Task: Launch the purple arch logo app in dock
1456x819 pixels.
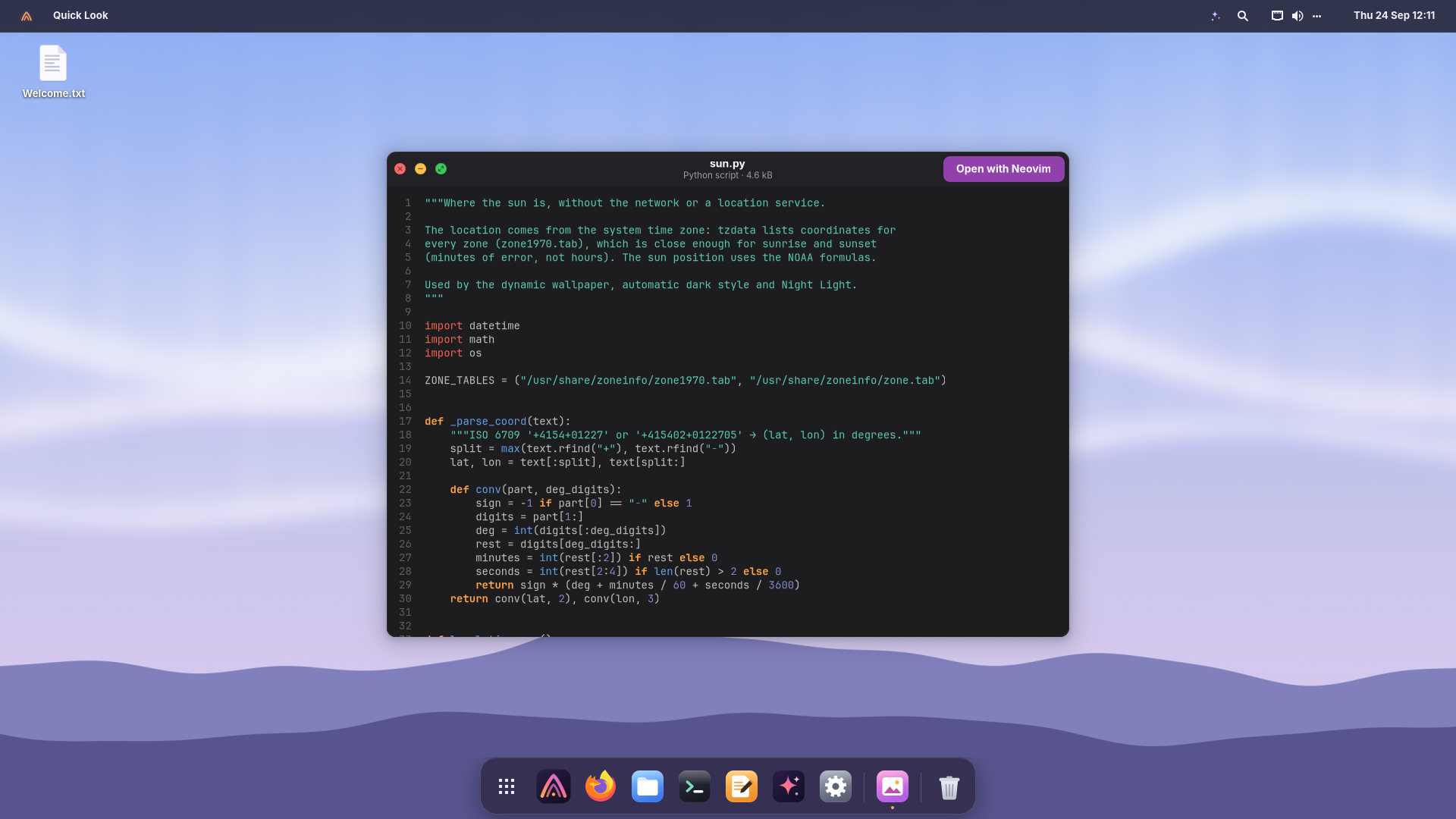Action: coord(554,786)
